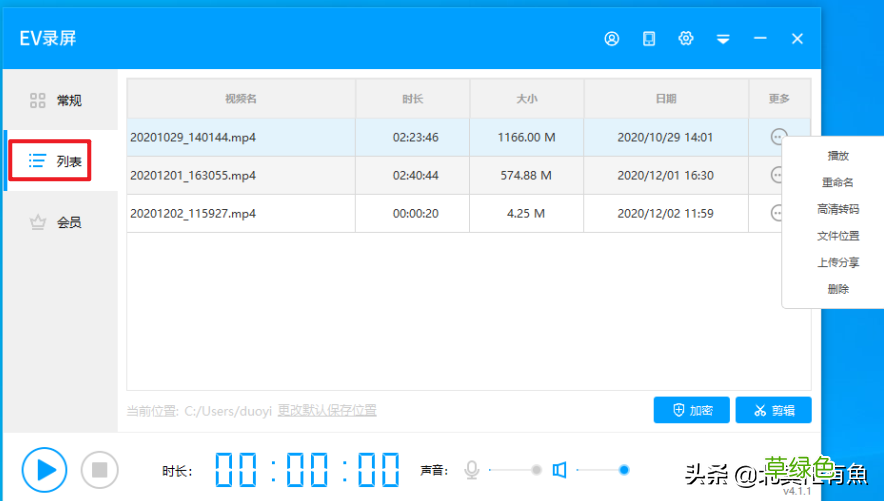Click the 加密 button
The width and height of the screenshot is (884, 501).
pyautogui.click(x=692, y=410)
